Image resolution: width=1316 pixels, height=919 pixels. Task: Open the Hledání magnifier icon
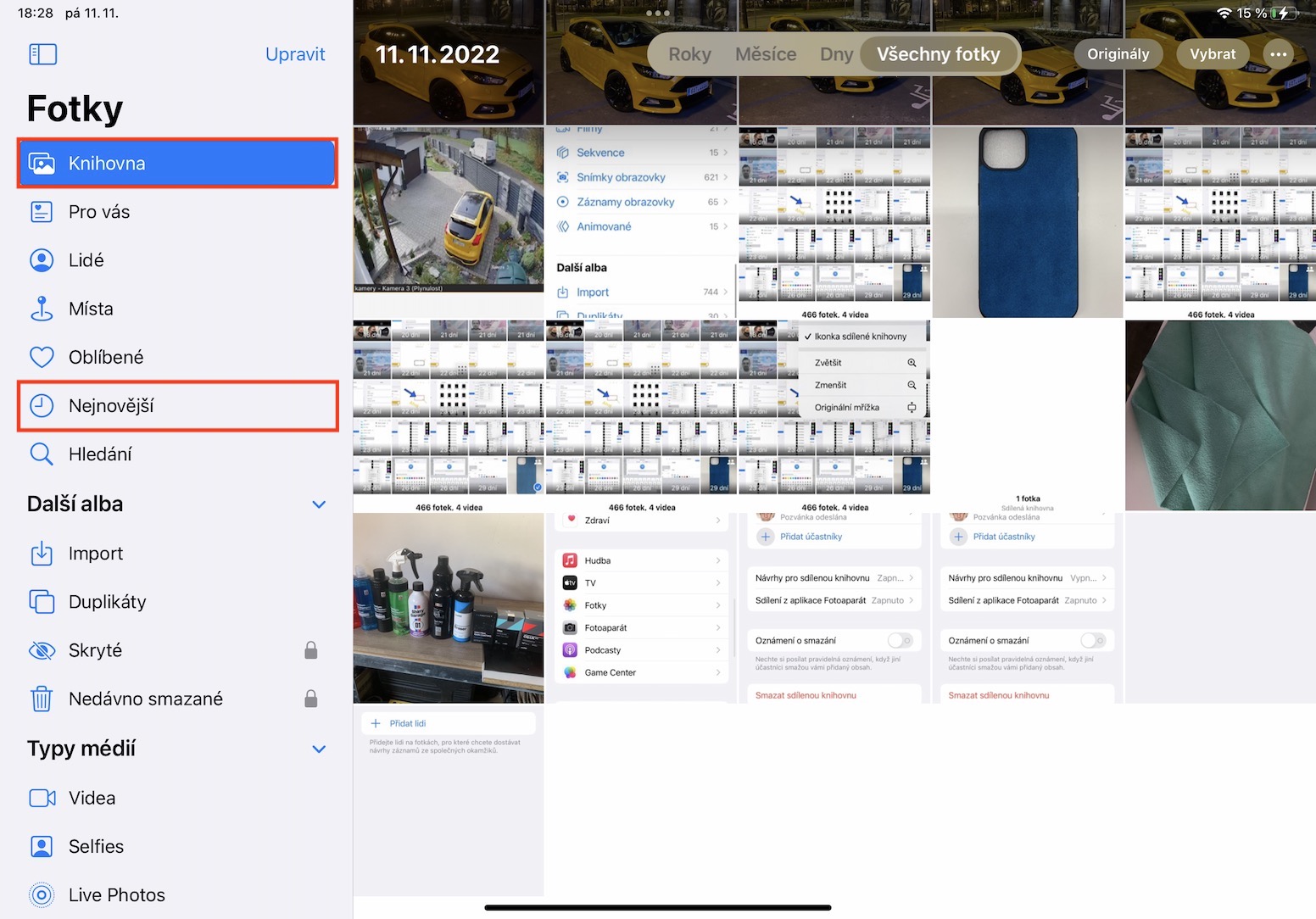click(42, 454)
